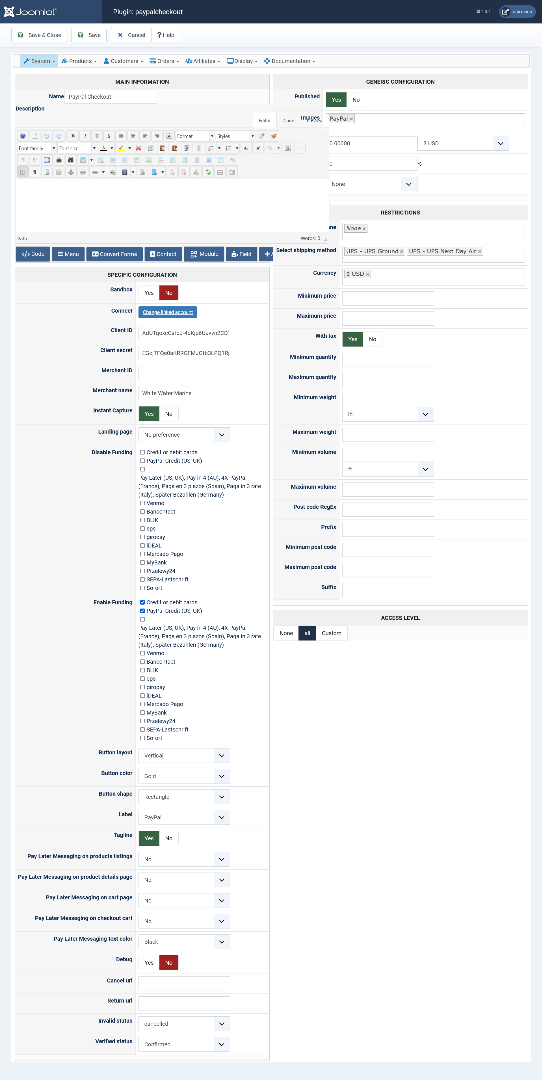The height and width of the screenshot is (1080, 542).
Task: Open the Landing page dropdown
Action: pyautogui.click(x=184, y=435)
